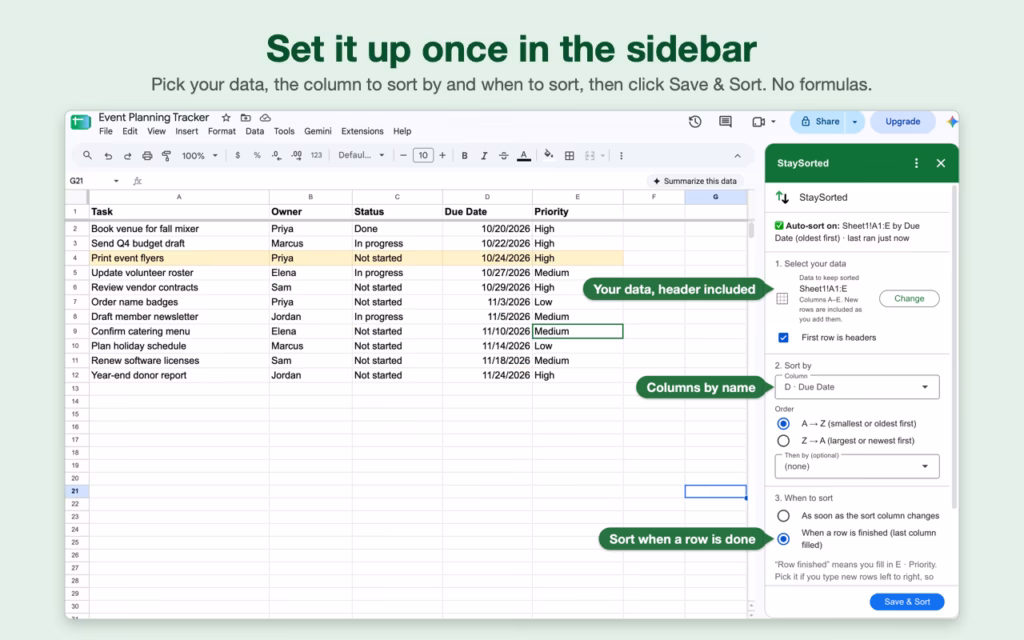Click the Share button
This screenshot has width=1024, height=640.
pyautogui.click(x=820, y=121)
